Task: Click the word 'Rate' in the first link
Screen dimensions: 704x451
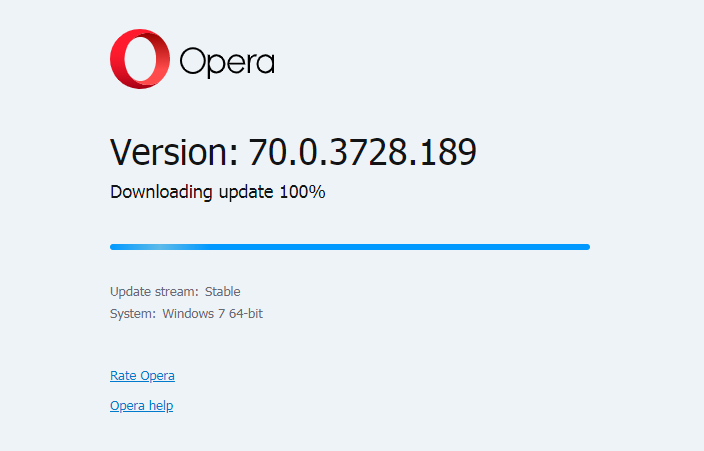Action: pos(123,376)
